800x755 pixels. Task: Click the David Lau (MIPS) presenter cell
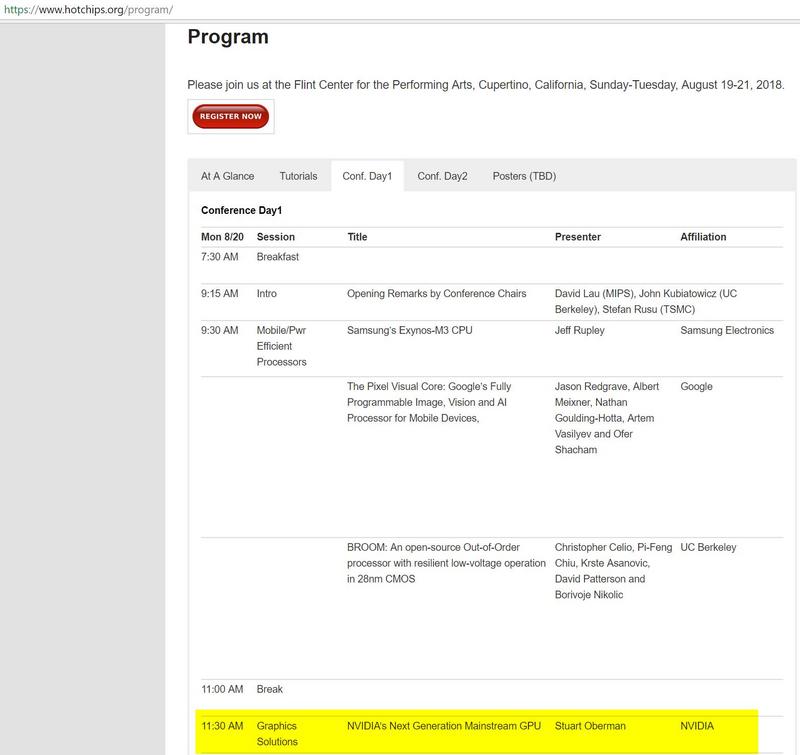645,301
